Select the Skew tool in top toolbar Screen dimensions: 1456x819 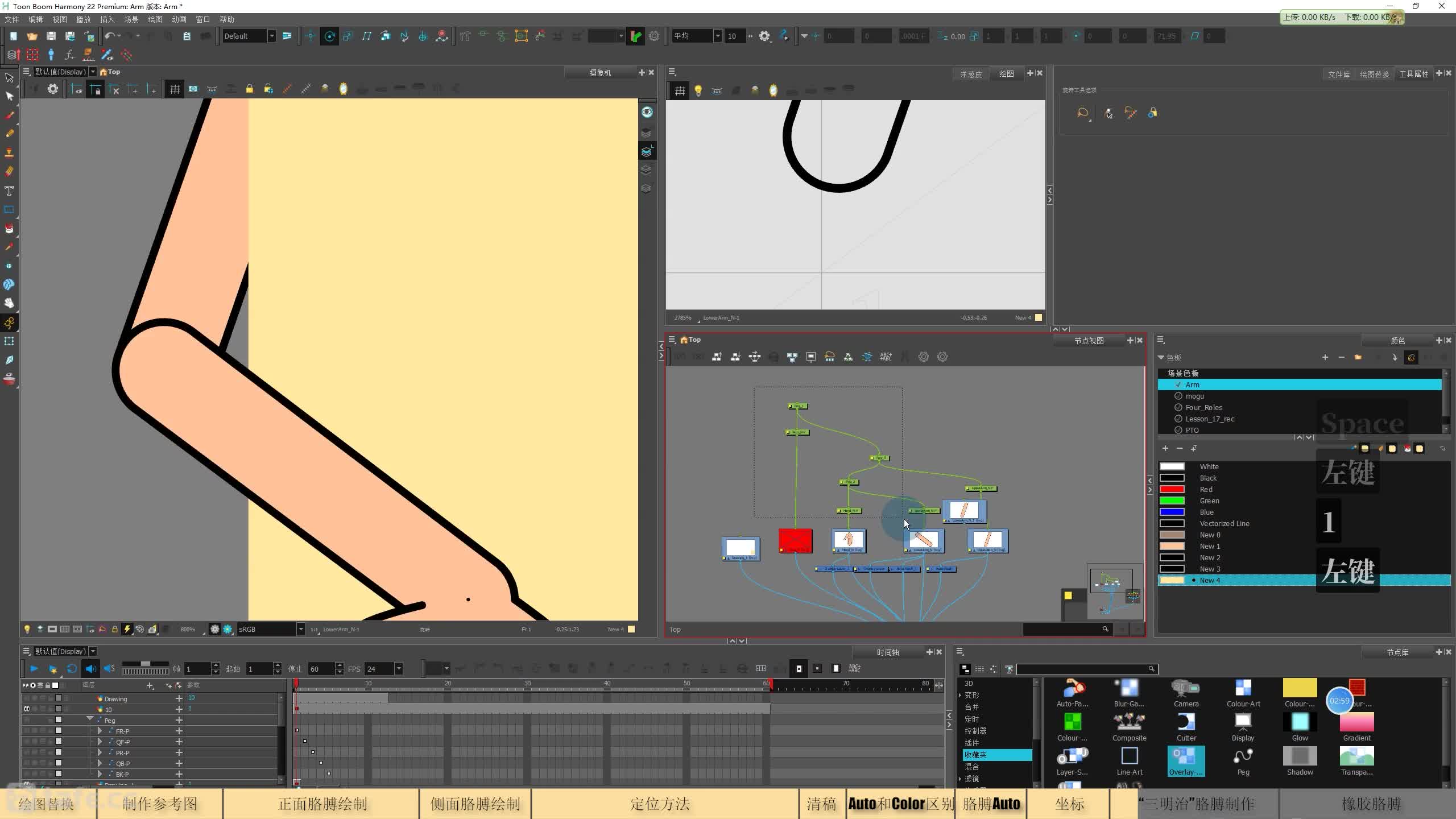367,36
